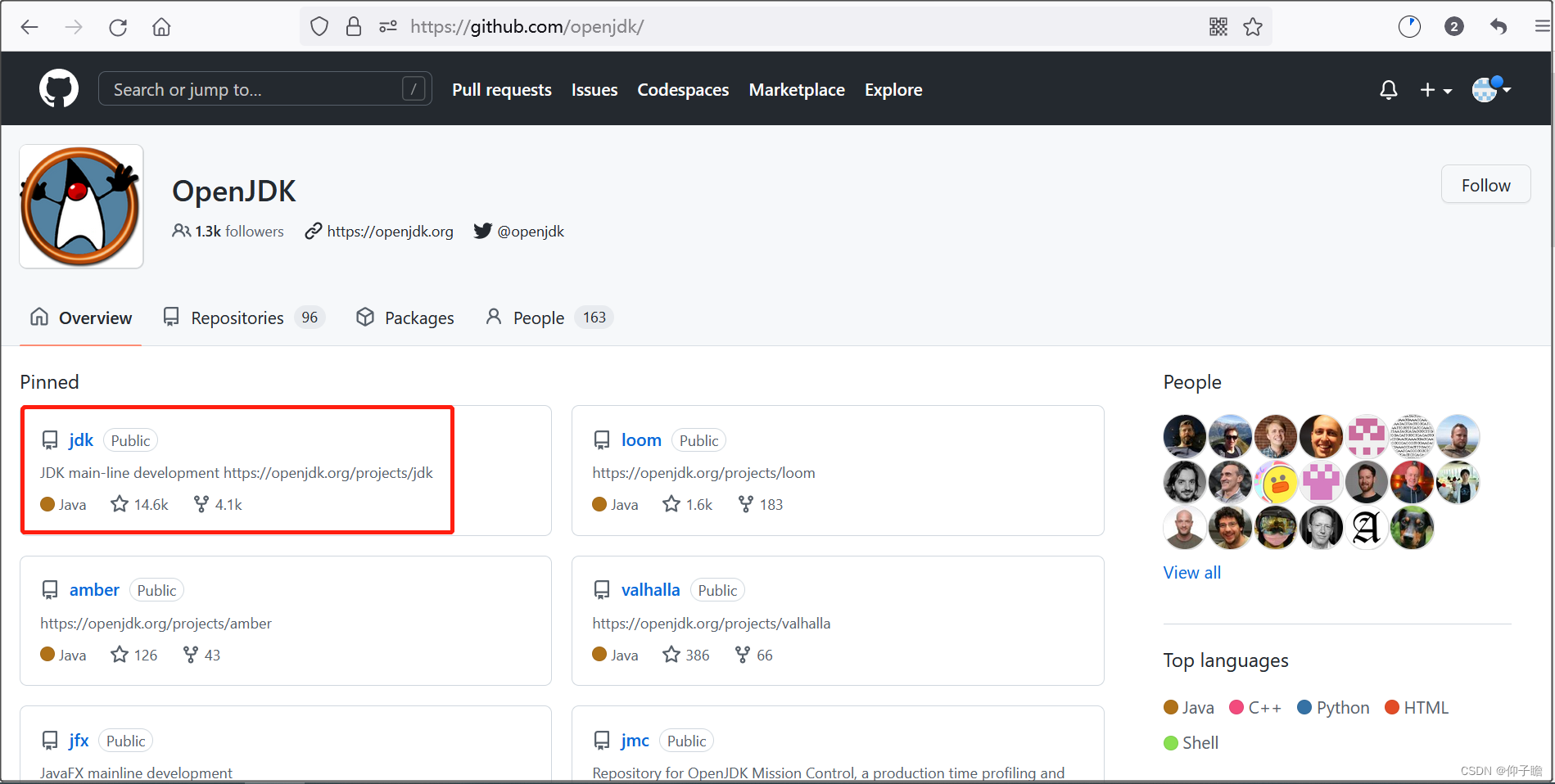Image resolution: width=1555 pixels, height=784 pixels.
Task: Open the site permissions icon in address bar
Action: (388, 27)
